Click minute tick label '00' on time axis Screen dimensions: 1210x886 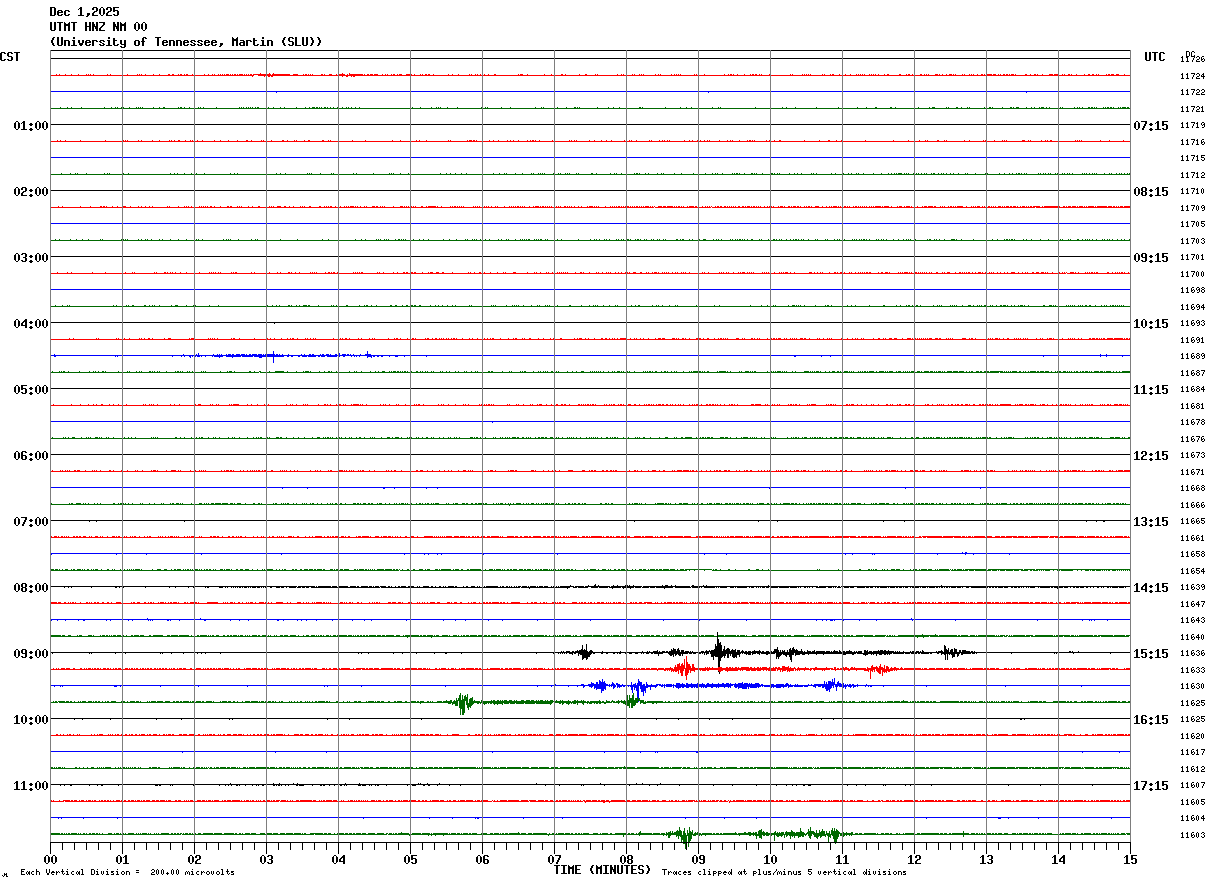[x=50, y=860]
